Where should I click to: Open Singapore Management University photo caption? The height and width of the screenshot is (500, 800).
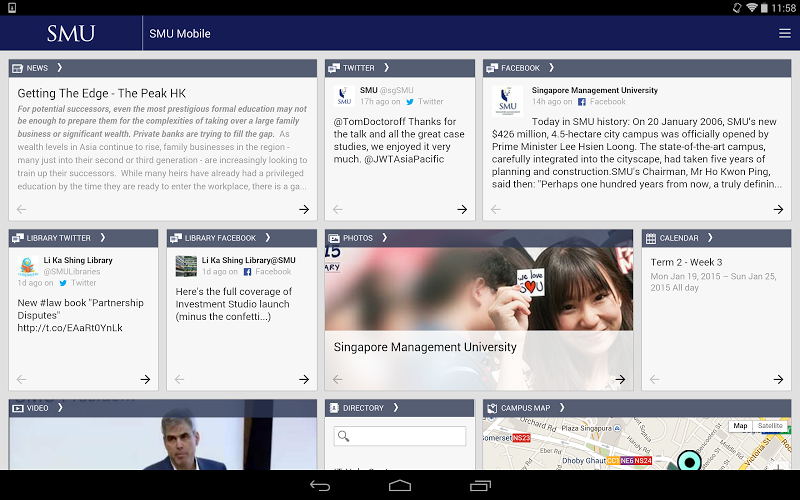click(425, 347)
